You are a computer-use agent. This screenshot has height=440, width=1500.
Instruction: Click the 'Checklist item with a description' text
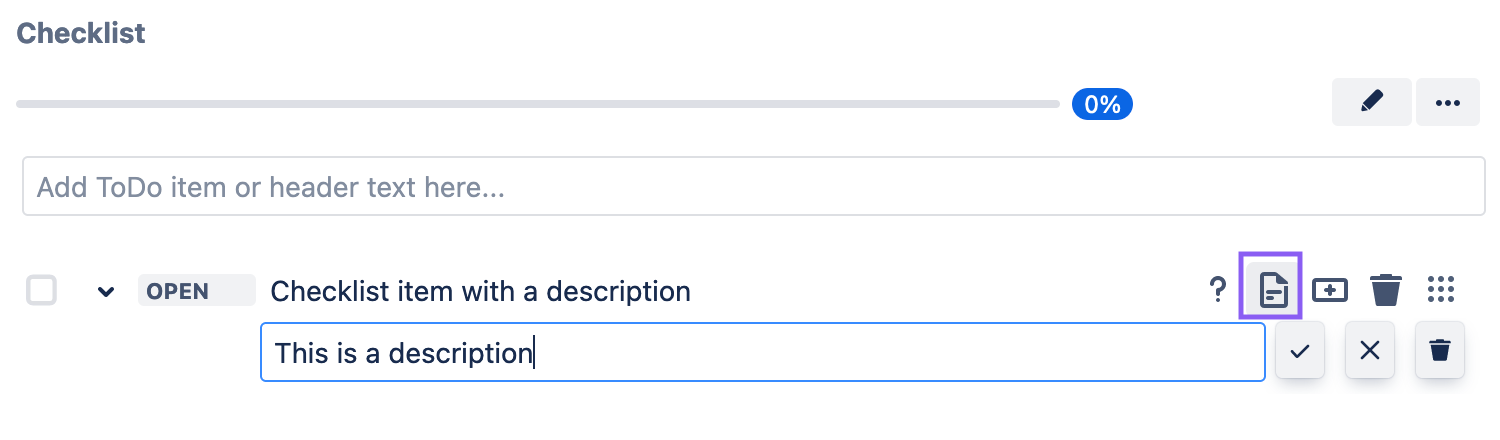pyautogui.click(x=480, y=291)
